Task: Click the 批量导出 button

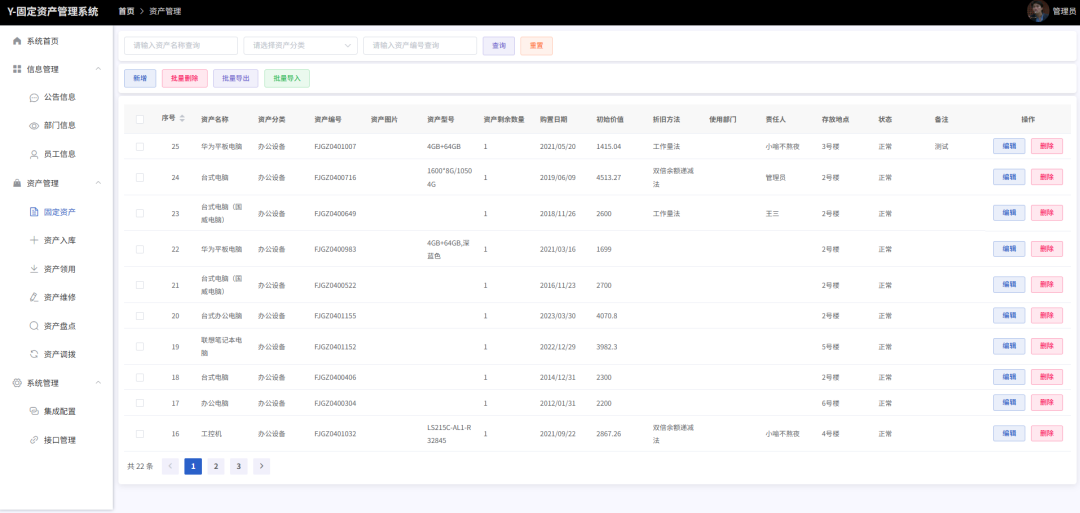Action: click(x=236, y=78)
